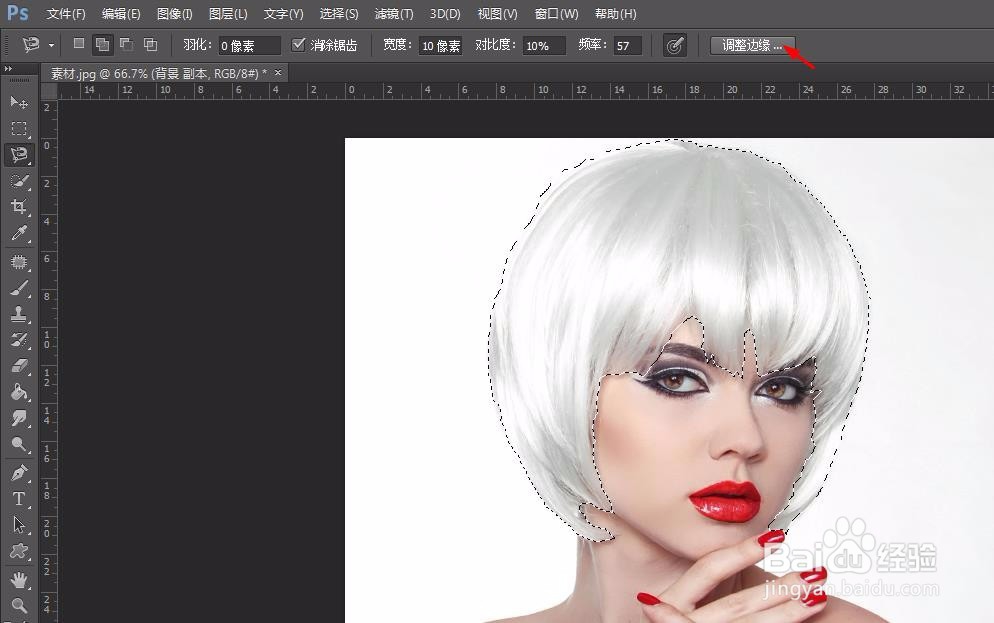
Task: Click the width (宽度) value field
Action: click(x=440, y=46)
